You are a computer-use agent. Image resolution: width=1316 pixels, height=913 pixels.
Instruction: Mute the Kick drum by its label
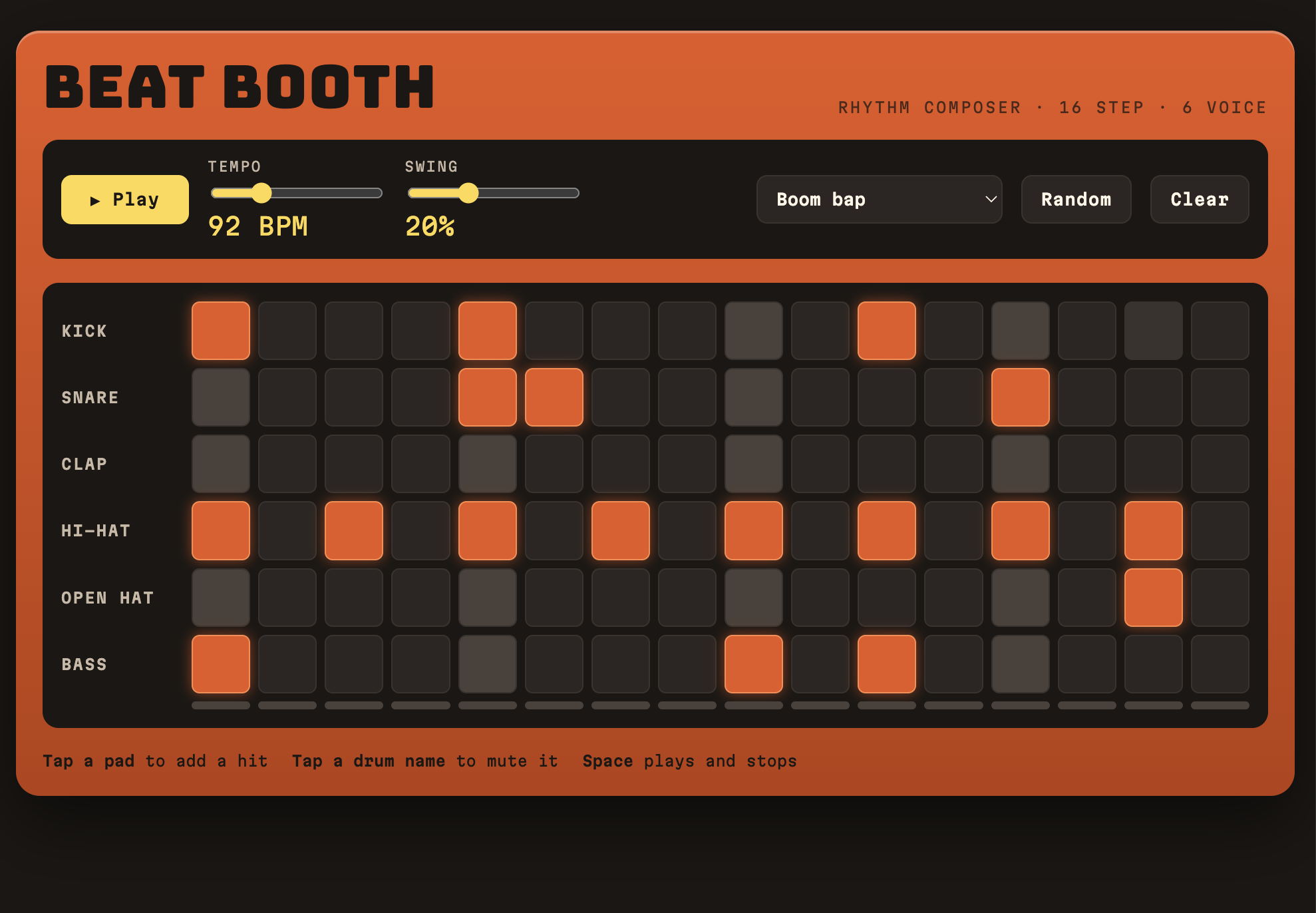point(84,331)
